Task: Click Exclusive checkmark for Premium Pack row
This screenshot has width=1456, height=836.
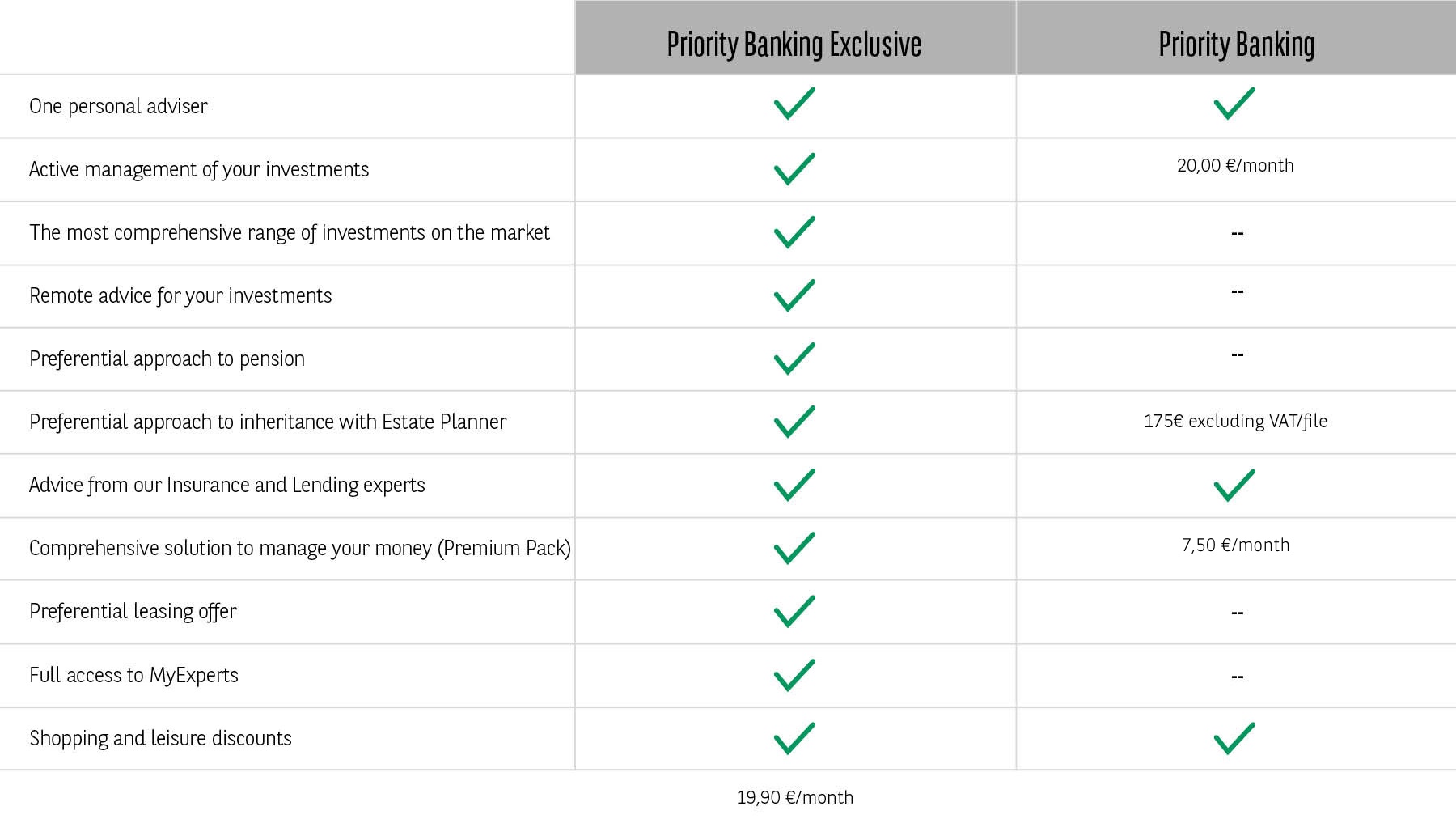Action: click(x=794, y=549)
